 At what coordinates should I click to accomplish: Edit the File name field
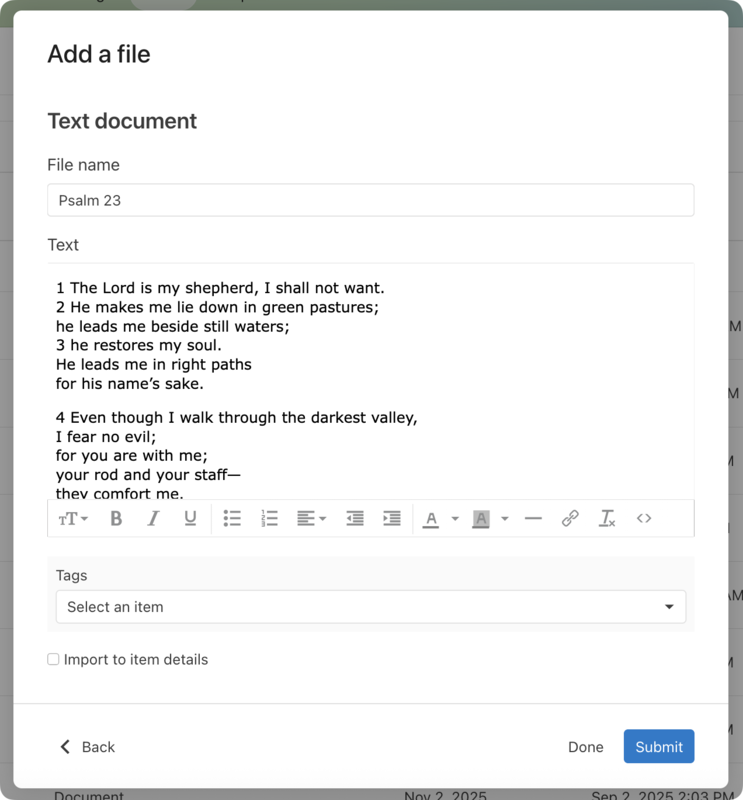[x=370, y=200]
